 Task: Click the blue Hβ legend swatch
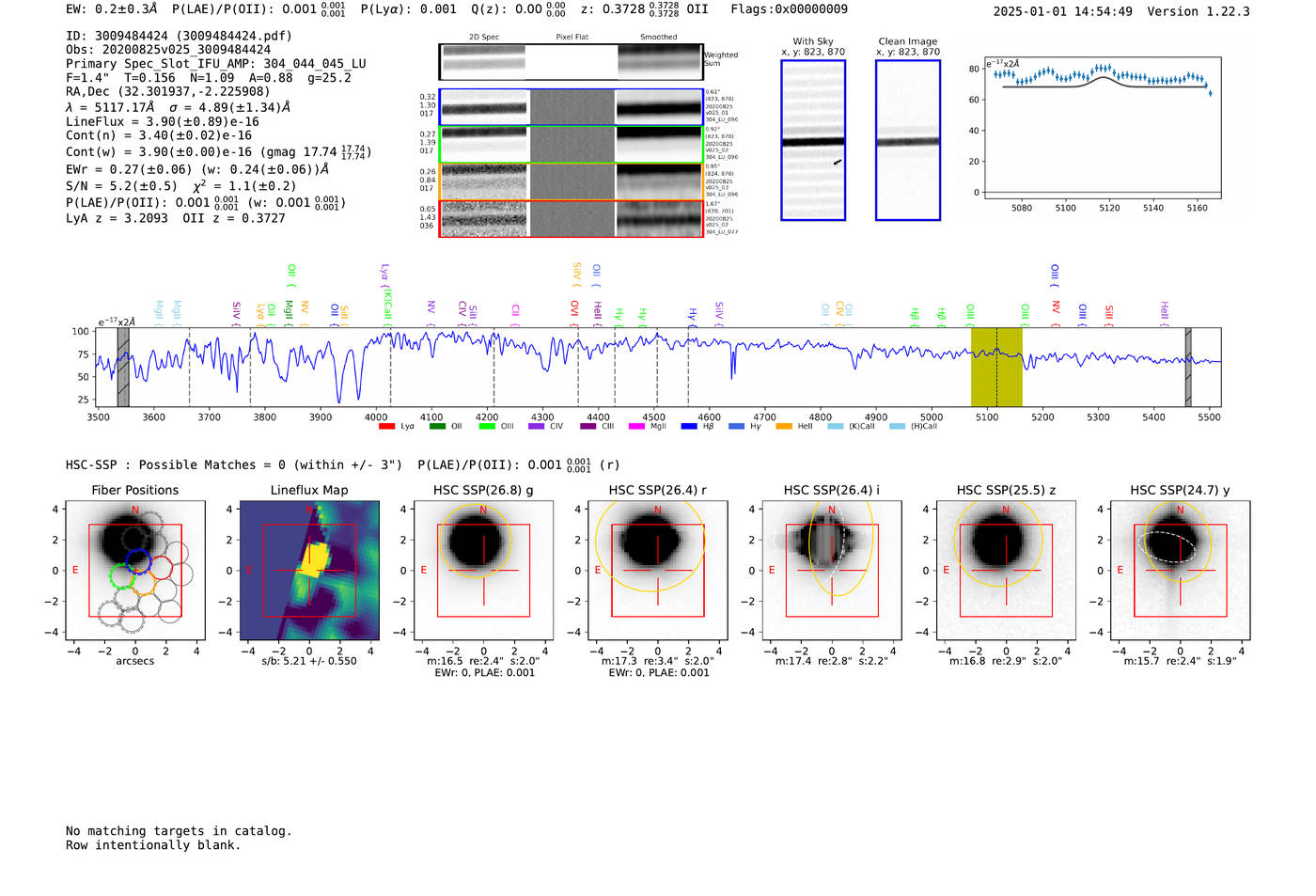[689, 427]
